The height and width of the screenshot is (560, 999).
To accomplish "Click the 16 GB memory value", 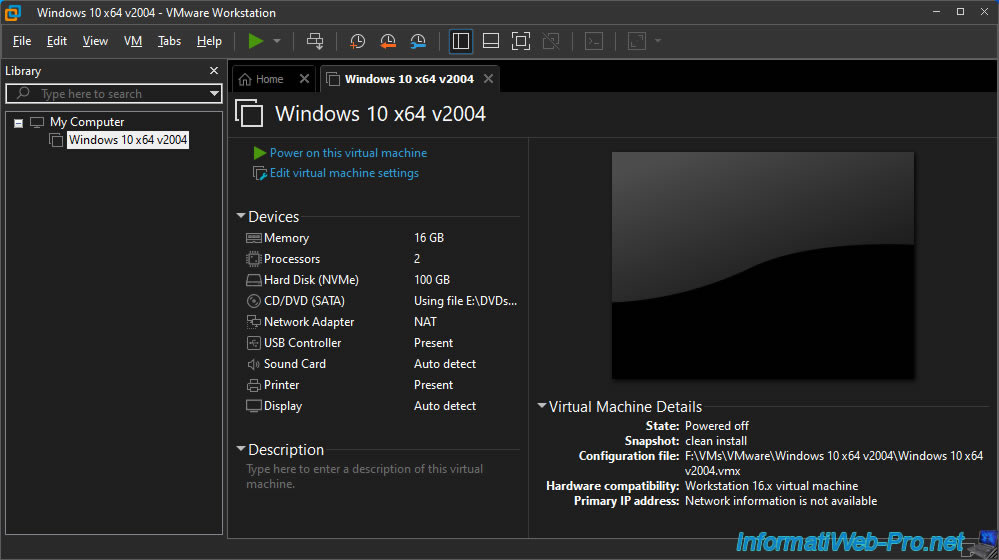I will (429, 238).
